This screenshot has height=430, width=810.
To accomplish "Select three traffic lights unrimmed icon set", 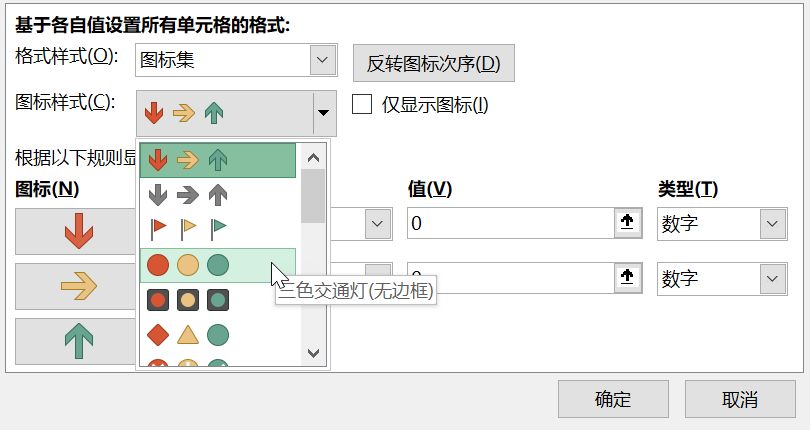I will click(x=218, y=265).
